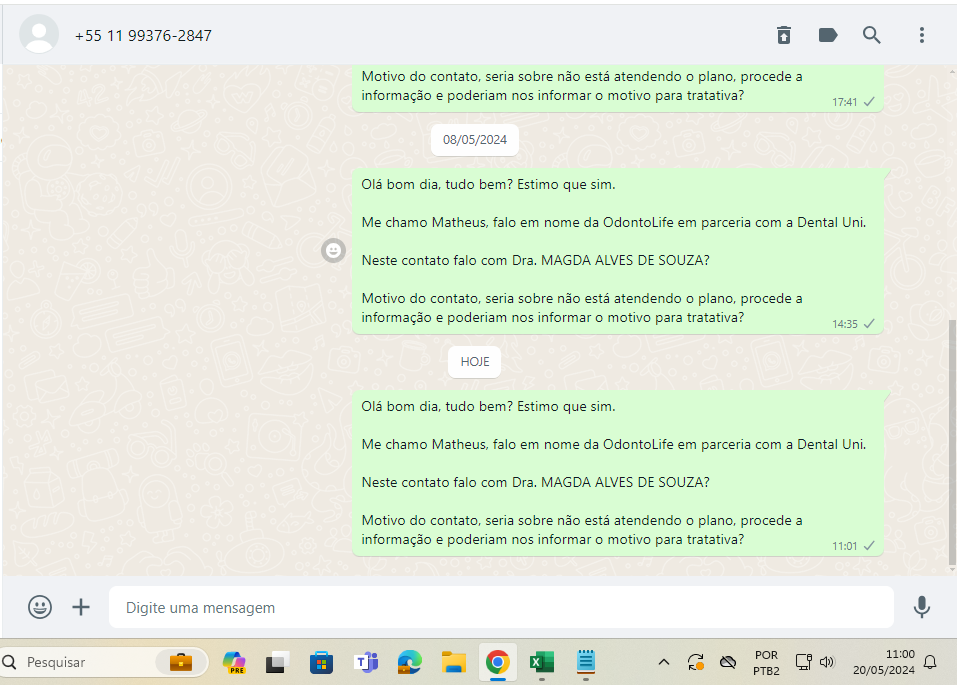Screen dimensions: 957x685
Task: Click the 17:41 message timestamp
Action: 845,103
